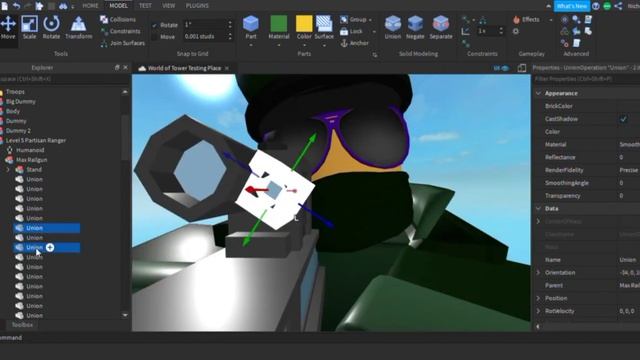Viewport: 640px width, 360px height.
Task: Toggle Join Surfaces option
Action: (x=122, y=43)
